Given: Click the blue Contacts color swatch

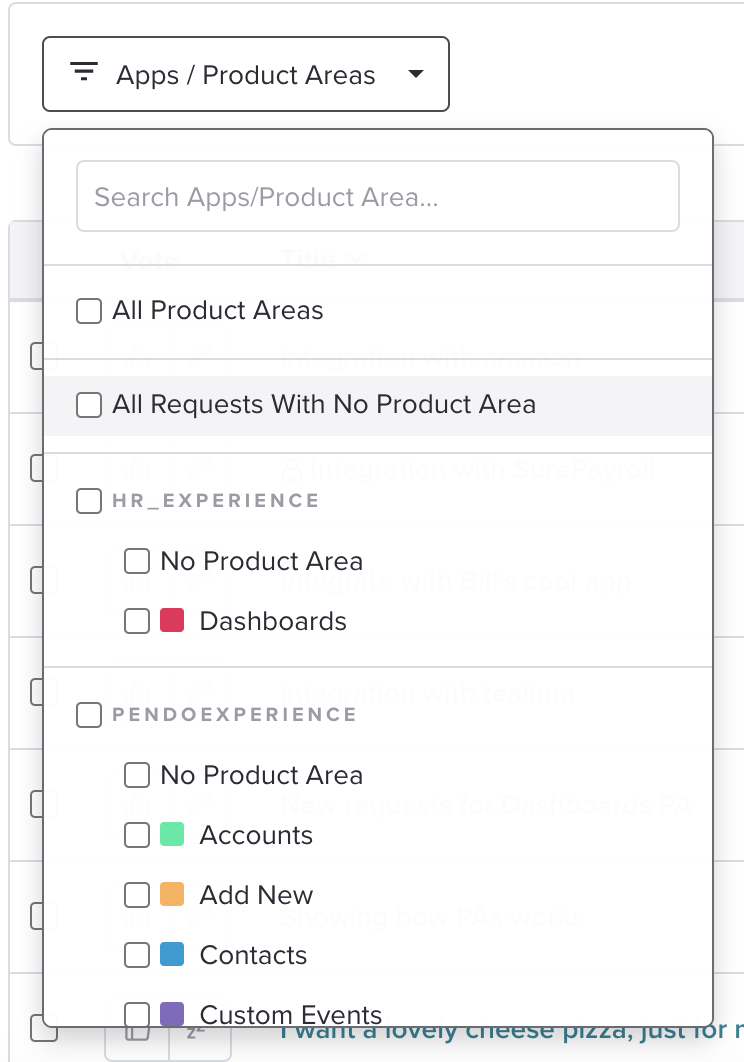Looking at the screenshot, I should 172,954.
